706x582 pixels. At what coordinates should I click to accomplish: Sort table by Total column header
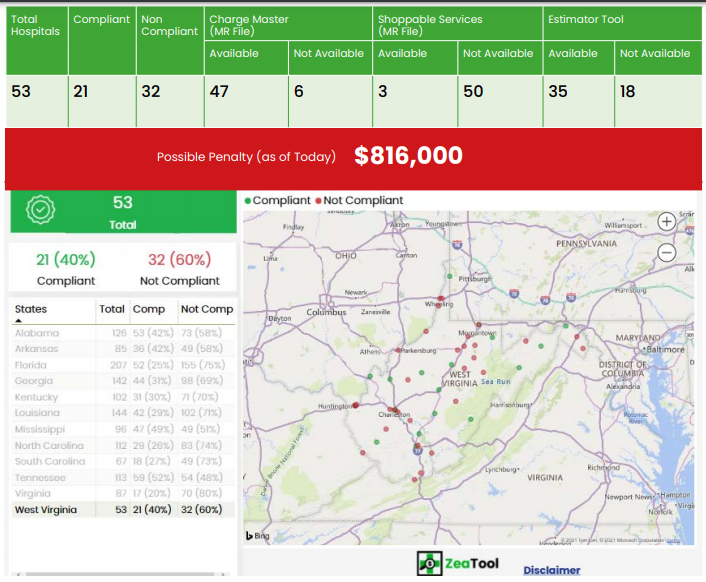112,309
